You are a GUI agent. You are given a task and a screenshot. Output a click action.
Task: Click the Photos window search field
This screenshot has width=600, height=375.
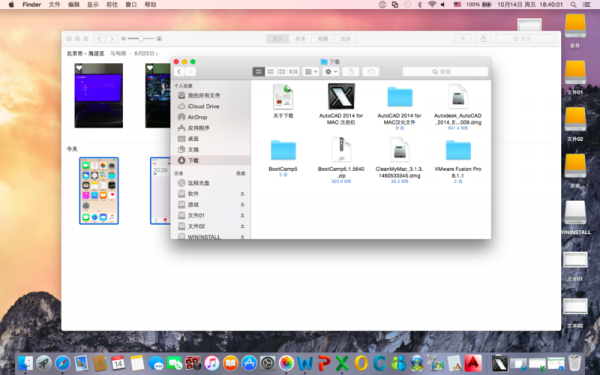click(x=526, y=39)
